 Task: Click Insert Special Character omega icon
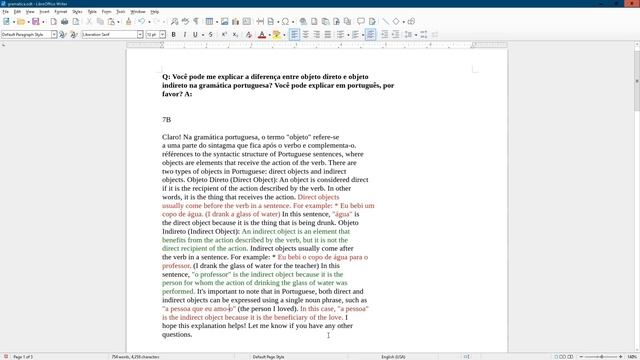click(285, 22)
